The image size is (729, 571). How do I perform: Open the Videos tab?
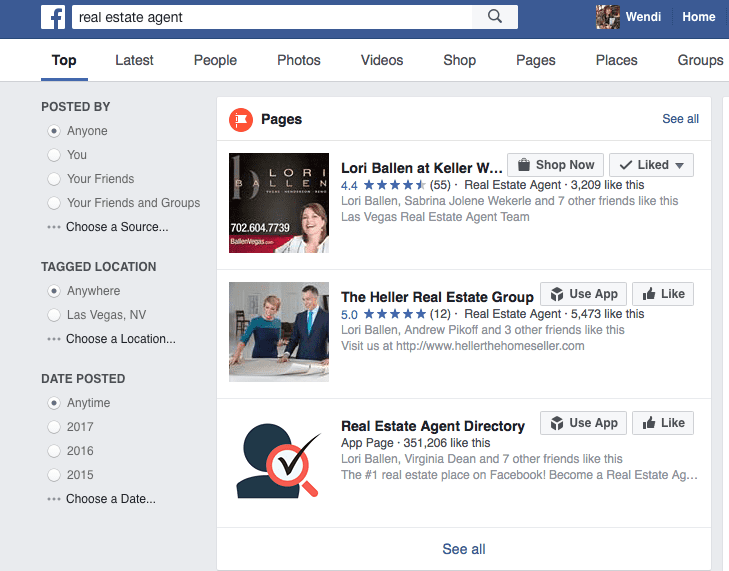[x=382, y=60]
